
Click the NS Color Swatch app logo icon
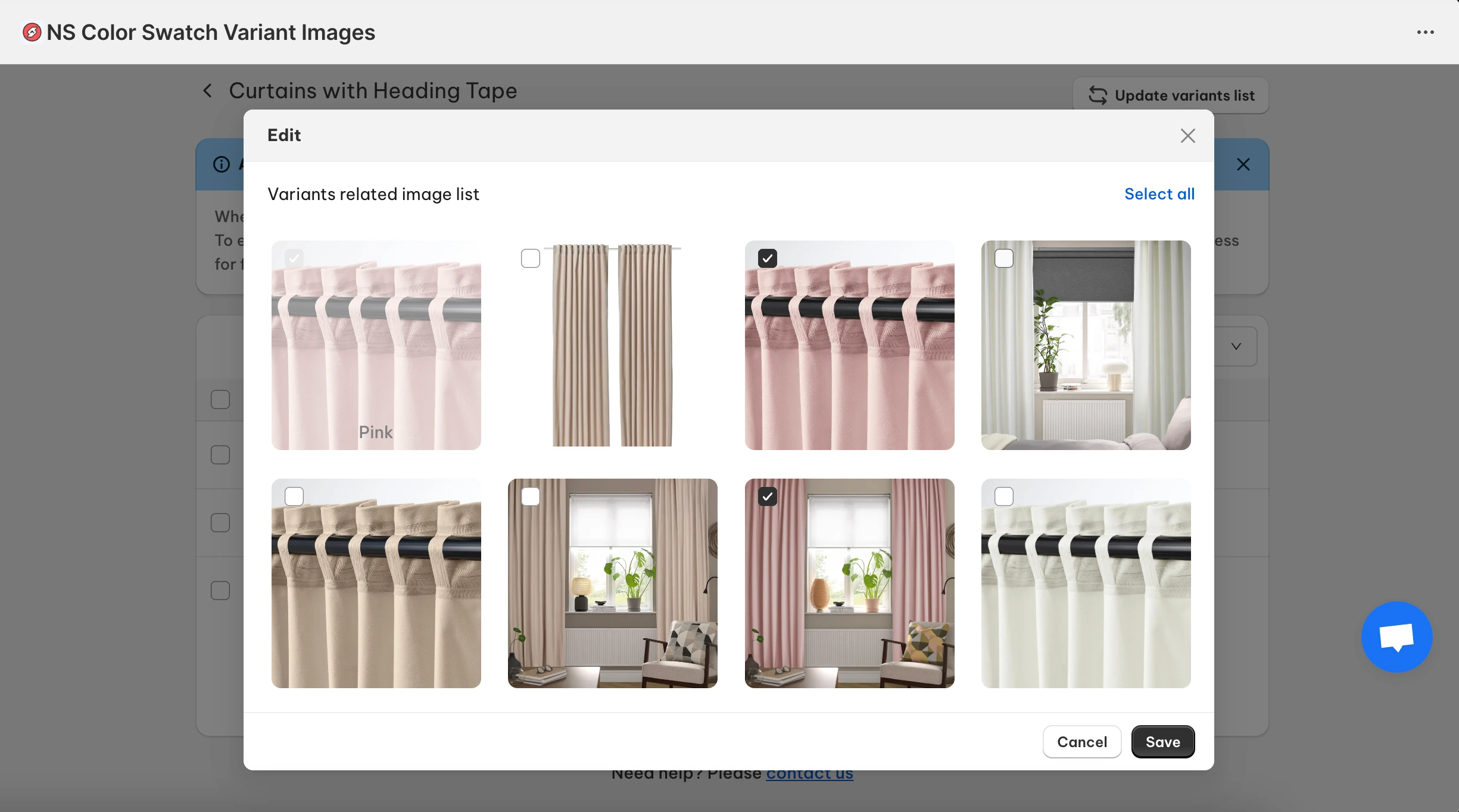coord(32,32)
